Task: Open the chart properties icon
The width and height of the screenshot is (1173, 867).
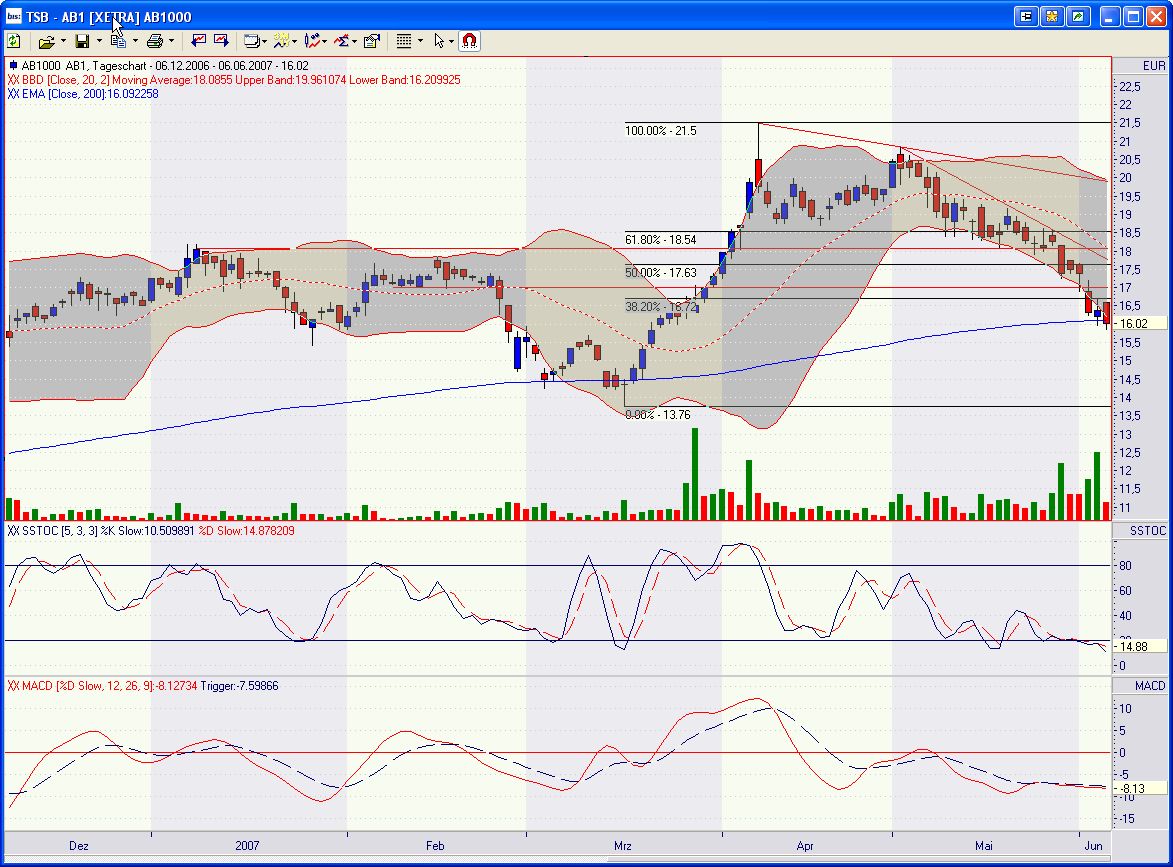Action: pyautogui.click(x=372, y=41)
